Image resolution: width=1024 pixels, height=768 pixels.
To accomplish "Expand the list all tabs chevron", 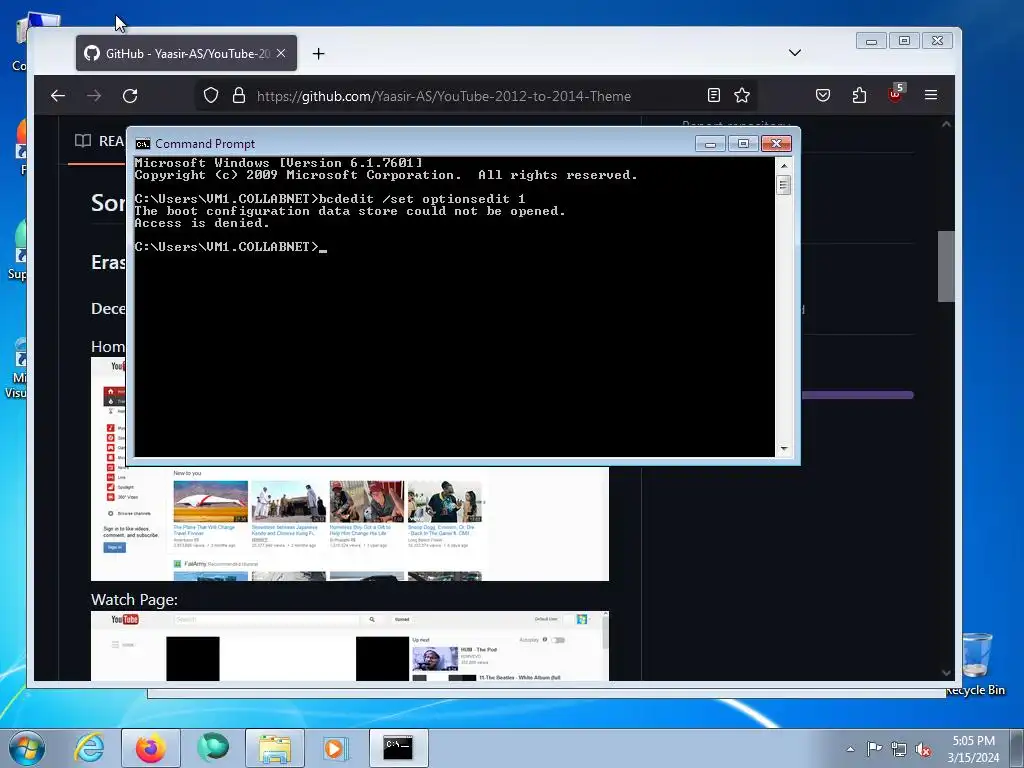I will point(795,53).
